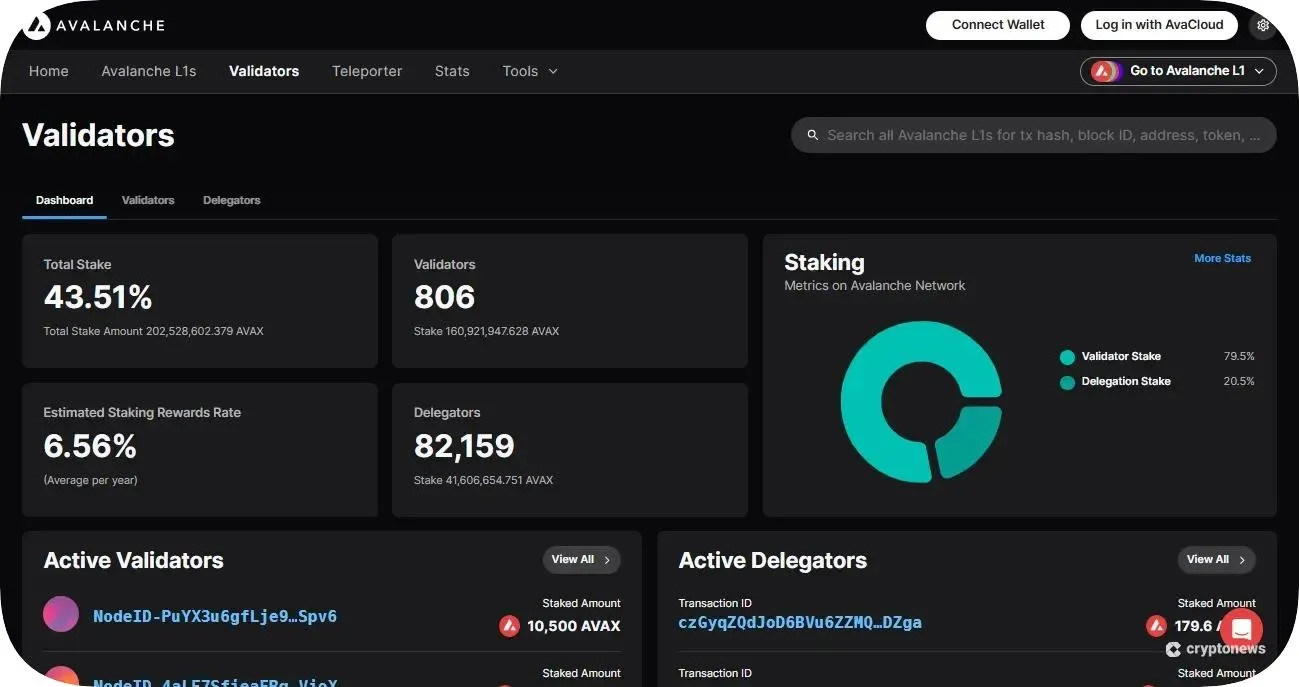Click the Metrics on Avalanche Network subtitle
The width and height of the screenshot is (1299, 687).
pos(875,286)
